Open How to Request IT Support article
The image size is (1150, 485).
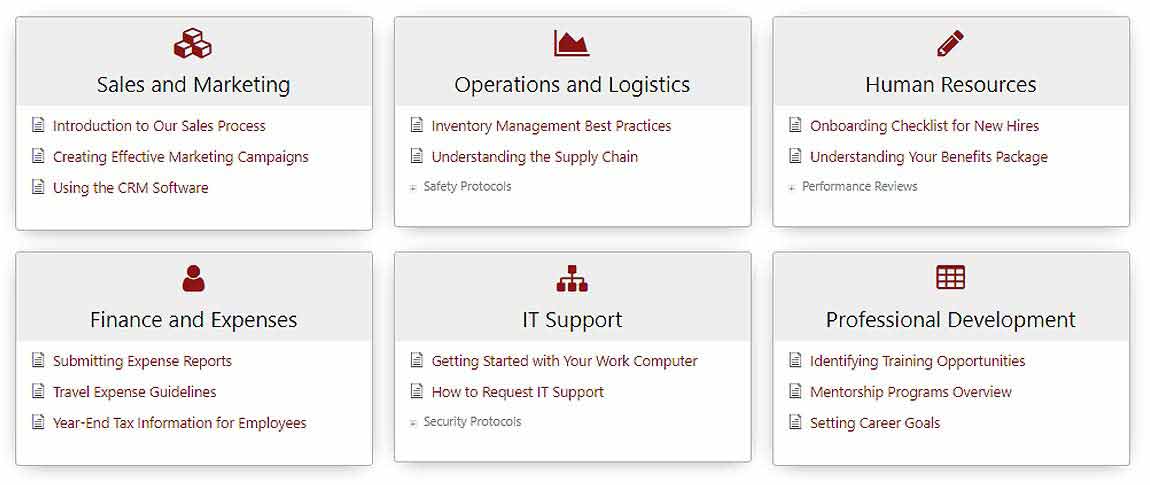pos(517,392)
